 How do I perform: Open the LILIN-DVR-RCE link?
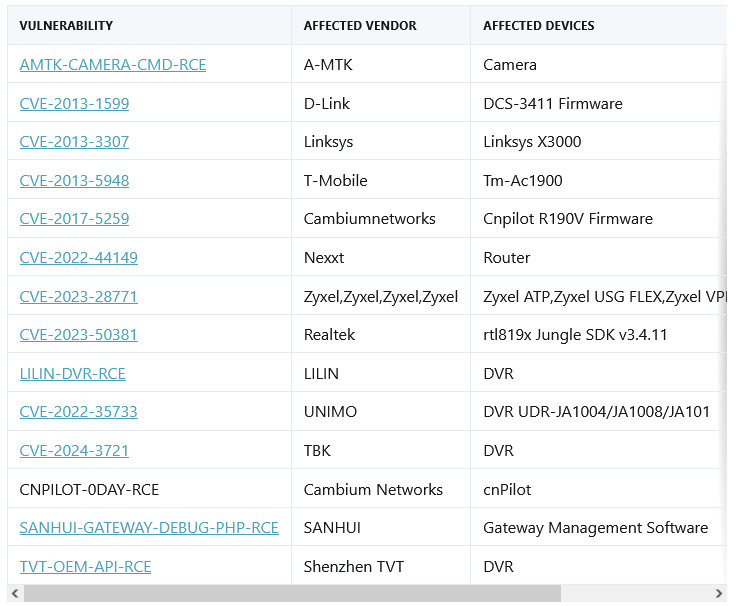[72, 374]
